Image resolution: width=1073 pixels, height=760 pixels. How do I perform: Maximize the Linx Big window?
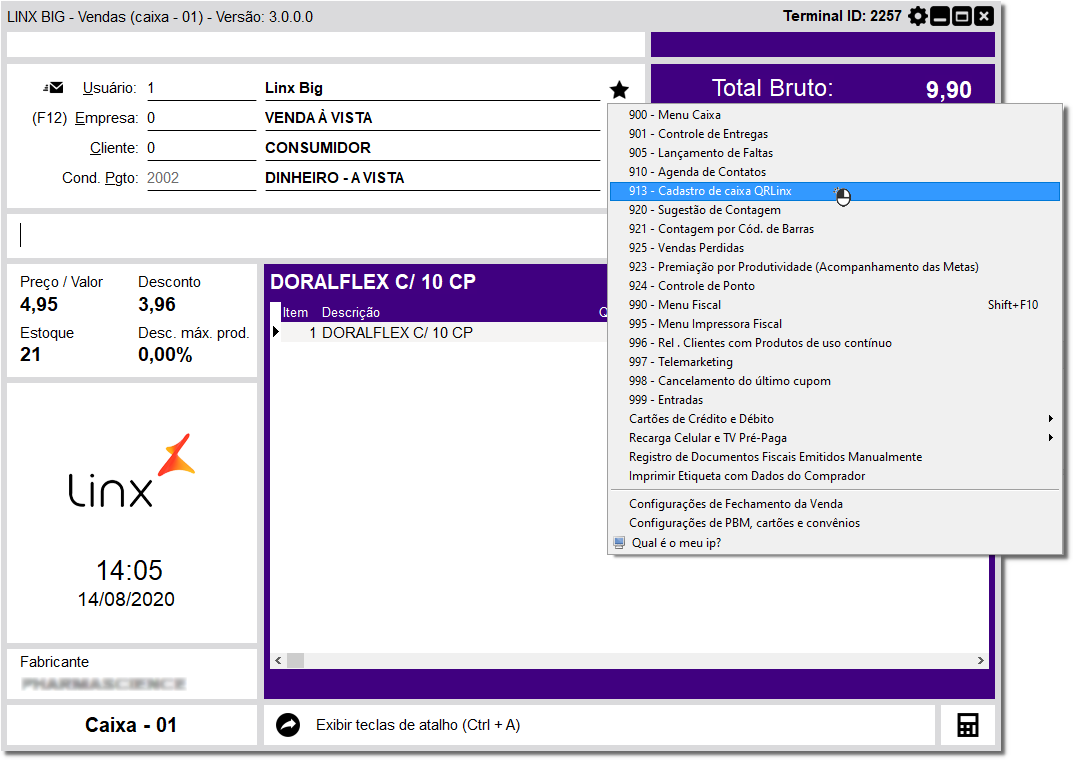tap(962, 16)
